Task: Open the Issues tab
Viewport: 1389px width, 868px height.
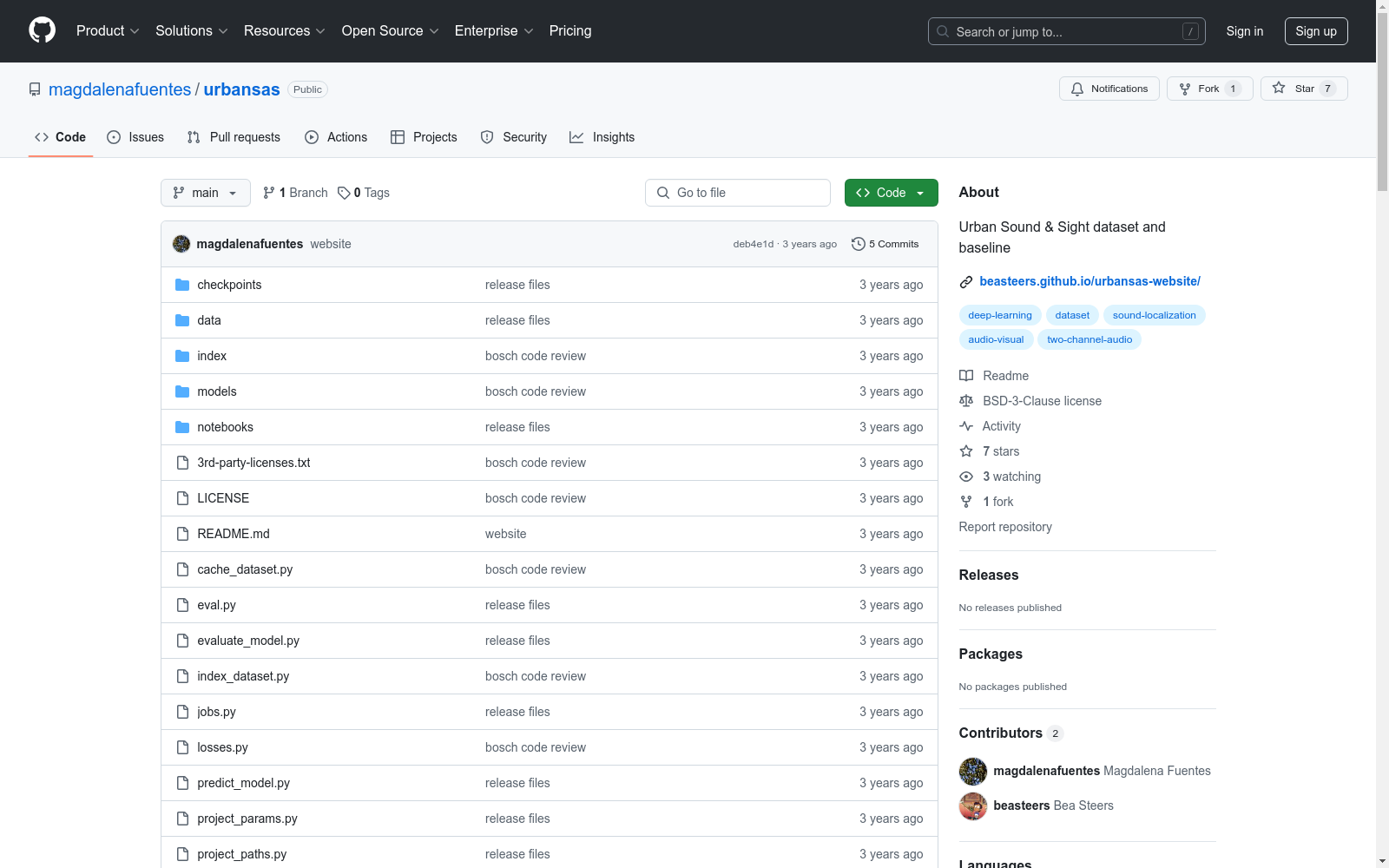Action: tap(135, 137)
